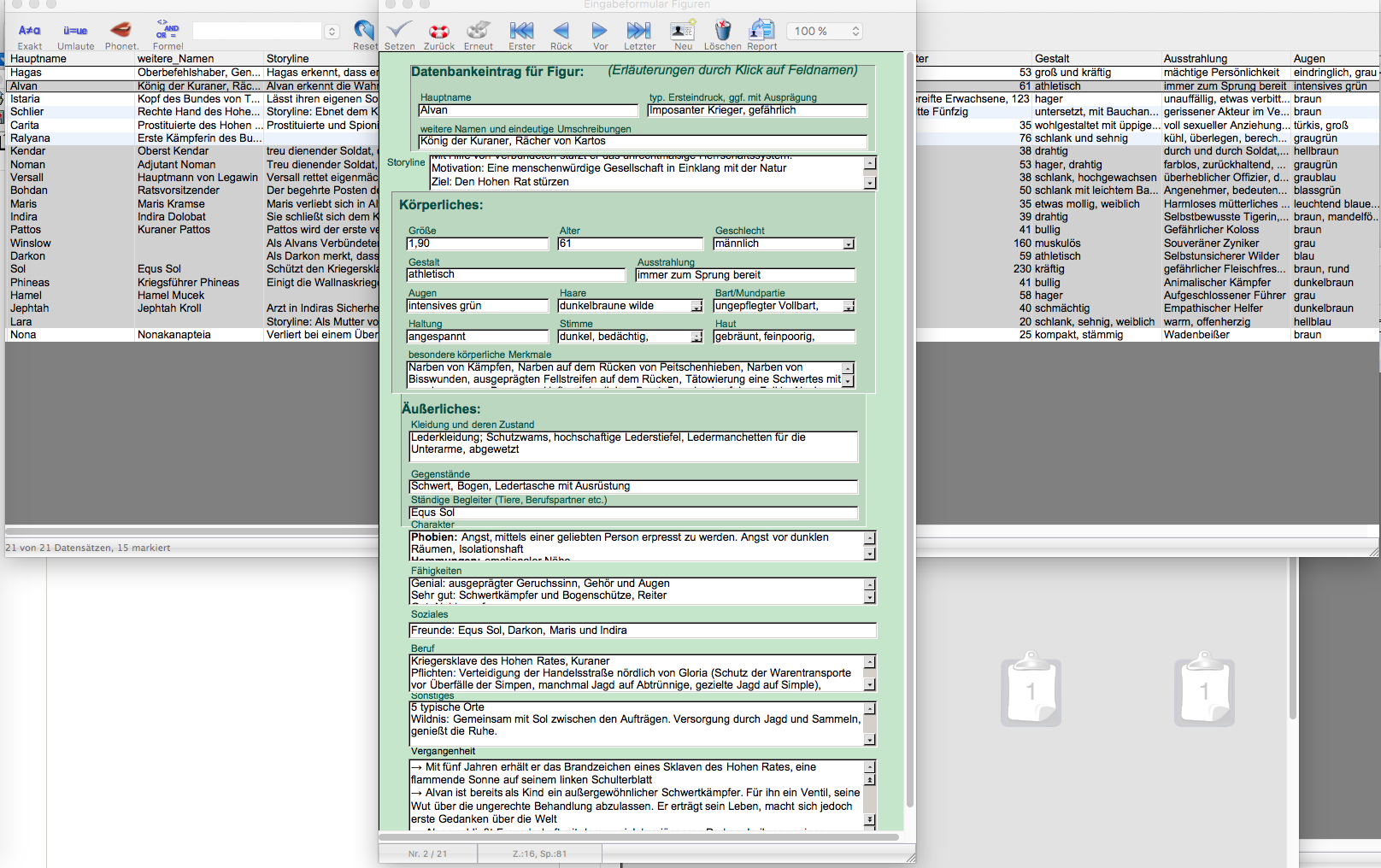Screen dimensions: 1381x868
Task: Click the Zurück lifebuoy toolbar icon
Action: [x=439, y=35]
